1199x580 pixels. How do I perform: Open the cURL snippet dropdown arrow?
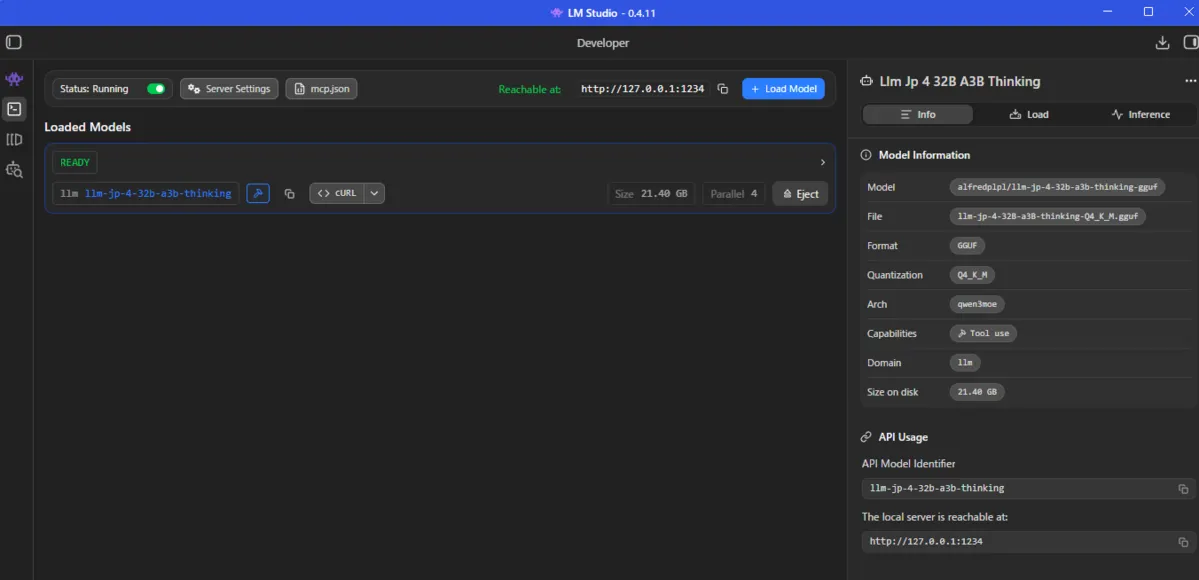pos(374,194)
